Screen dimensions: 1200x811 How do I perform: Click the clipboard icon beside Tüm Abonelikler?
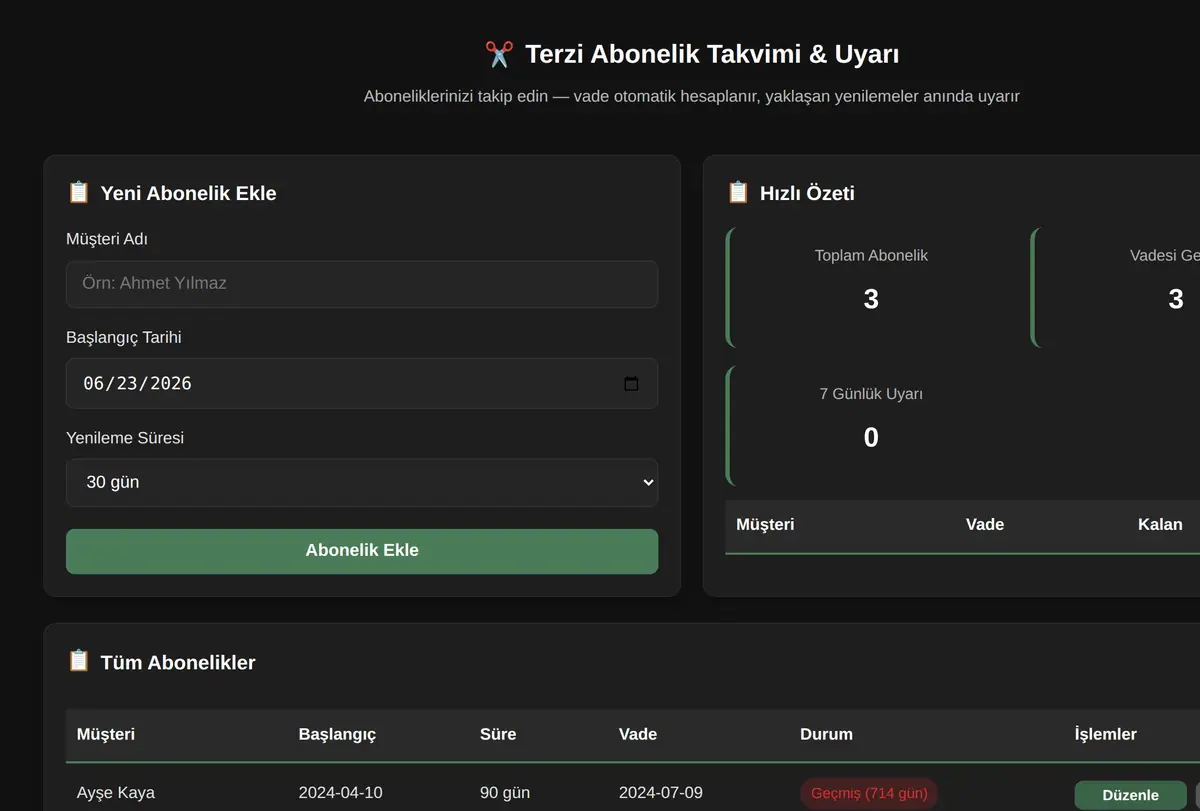click(78, 662)
